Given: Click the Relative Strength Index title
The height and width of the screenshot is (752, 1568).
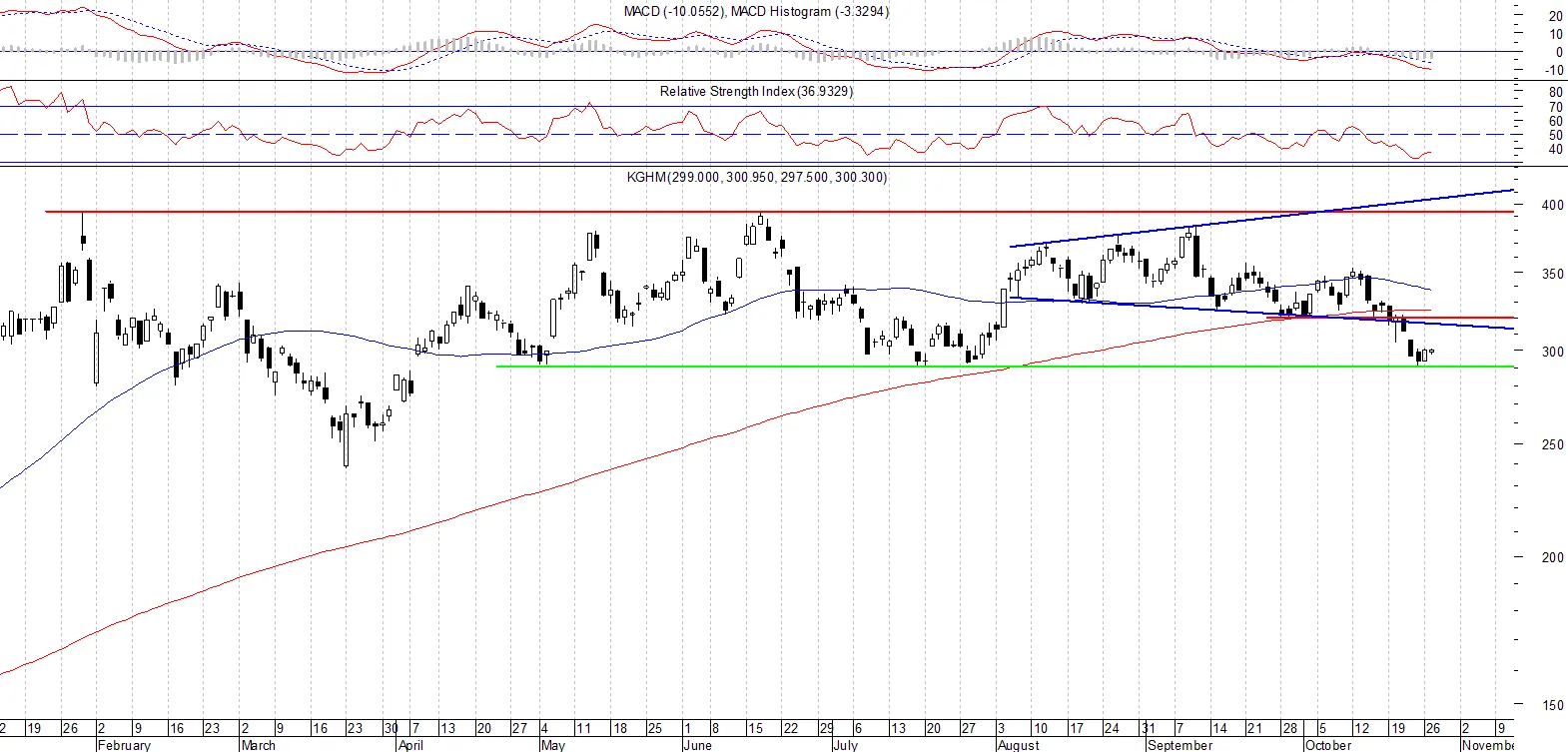Looking at the screenshot, I should pyautogui.click(x=756, y=92).
